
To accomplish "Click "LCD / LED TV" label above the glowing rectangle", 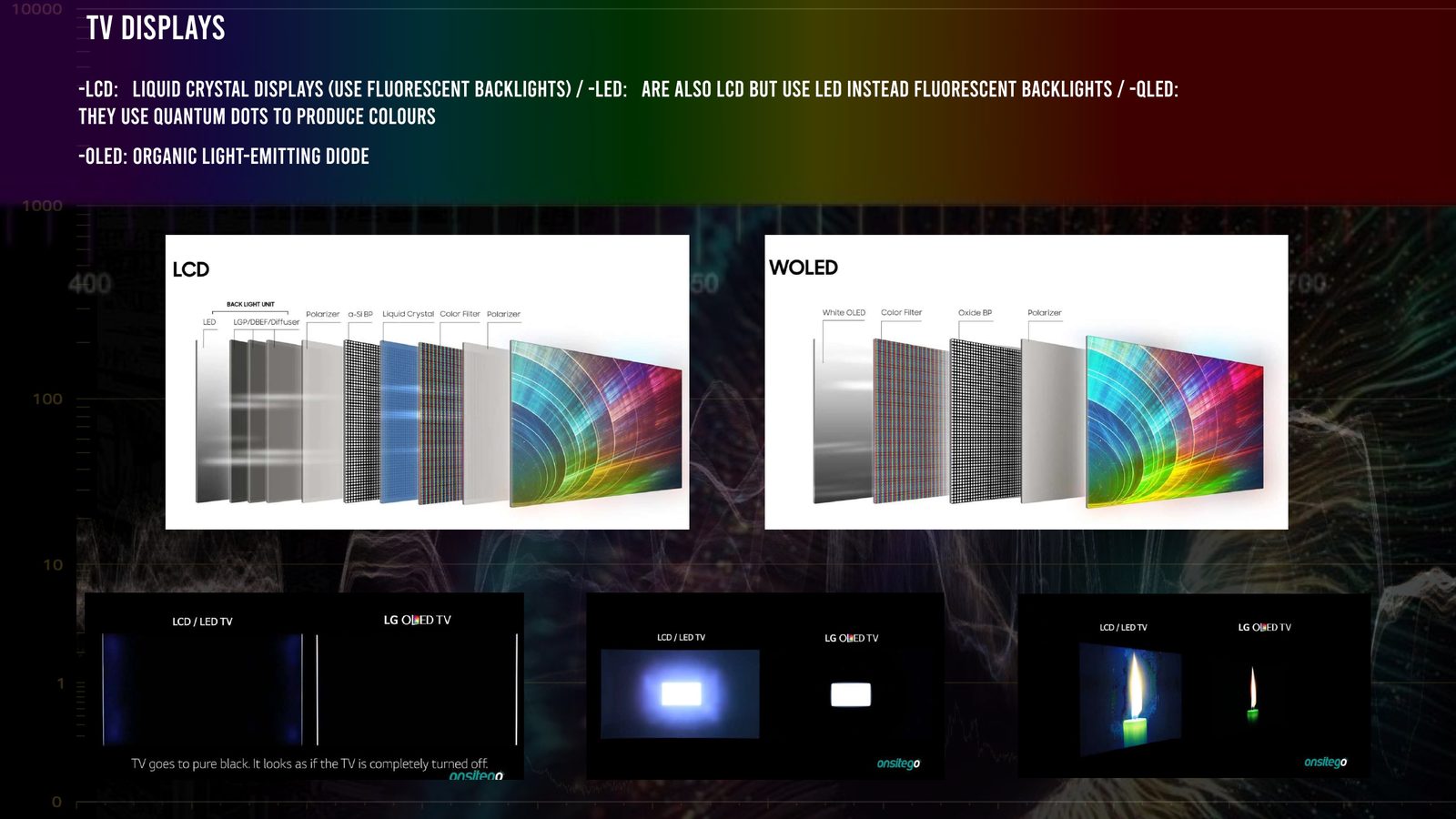I will click(x=681, y=637).
